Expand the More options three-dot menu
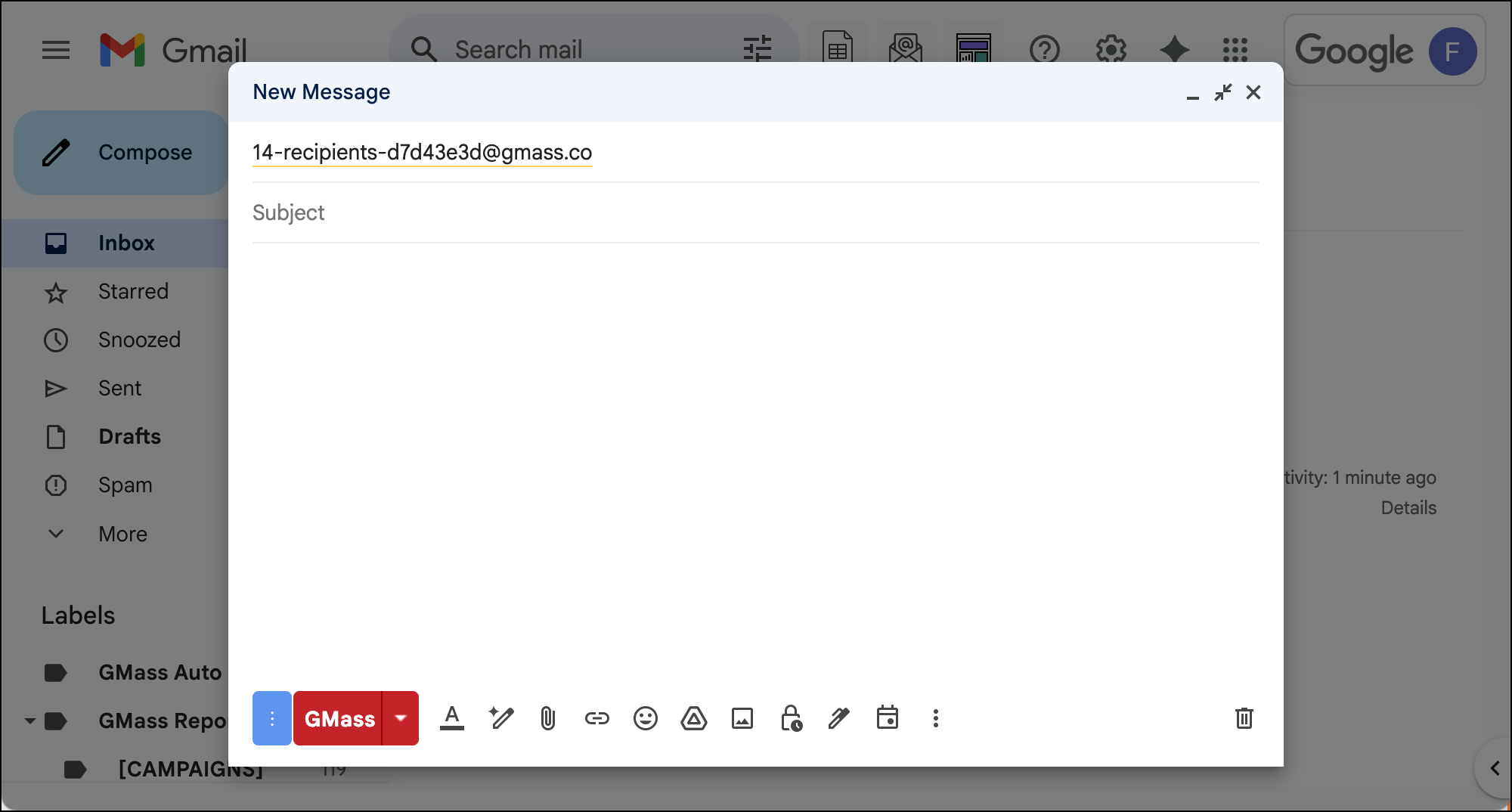The image size is (1512, 812). [935, 718]
